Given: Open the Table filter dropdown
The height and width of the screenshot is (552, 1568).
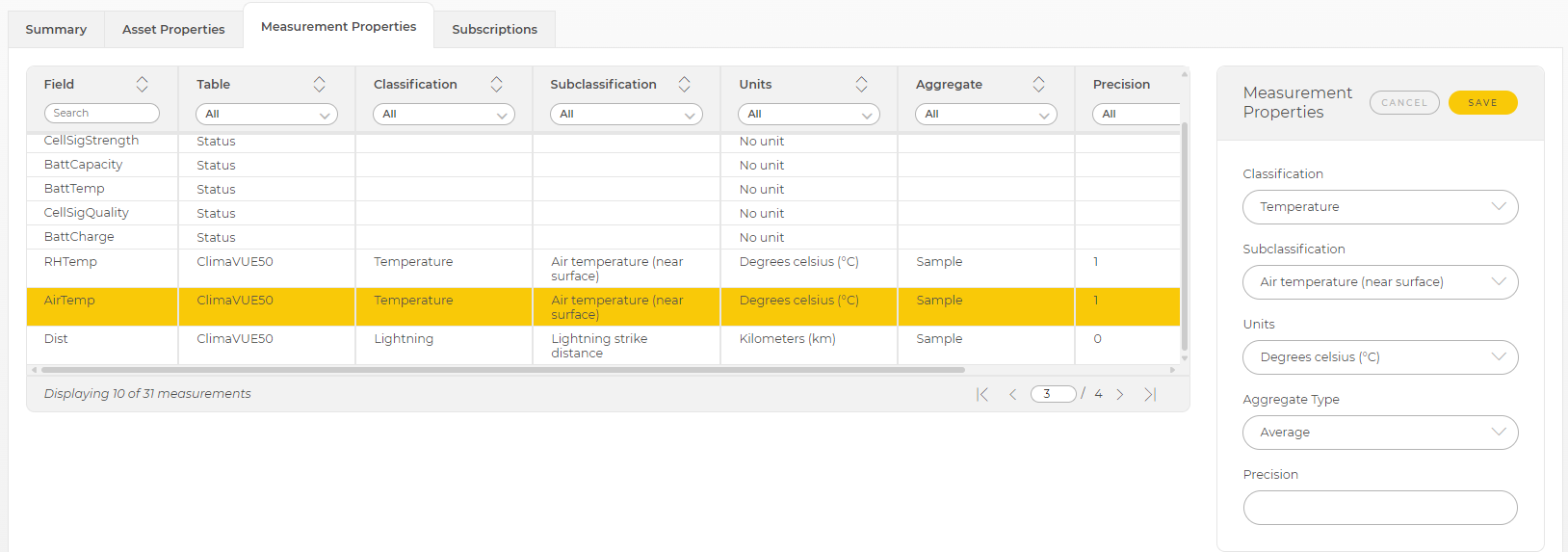Looking at the screenshot, I should click(267, 115).
